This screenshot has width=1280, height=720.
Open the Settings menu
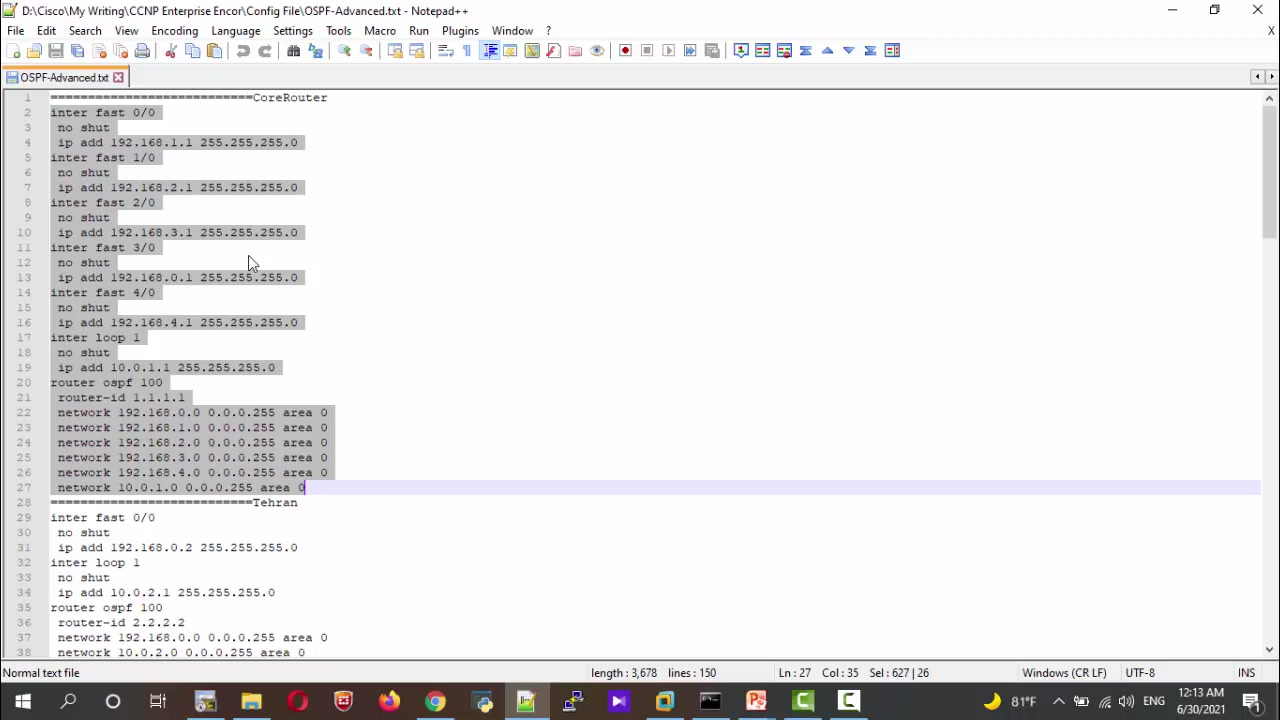[293, 31]
